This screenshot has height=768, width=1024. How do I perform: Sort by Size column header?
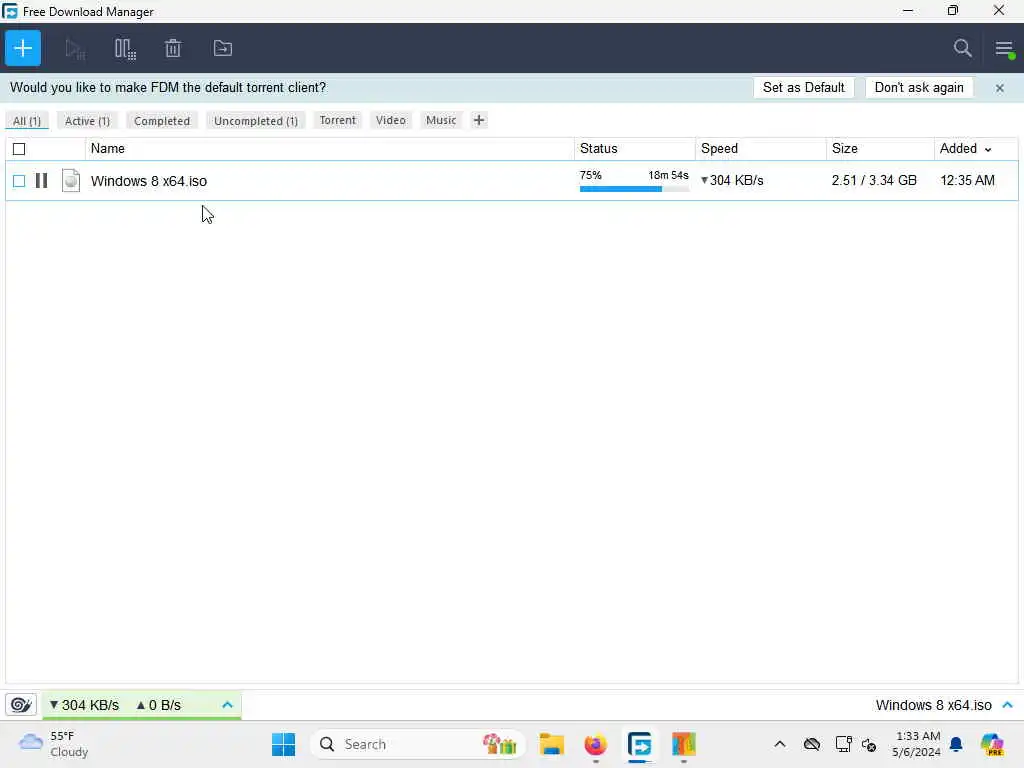pyautogui.click(x=880, y=149)
